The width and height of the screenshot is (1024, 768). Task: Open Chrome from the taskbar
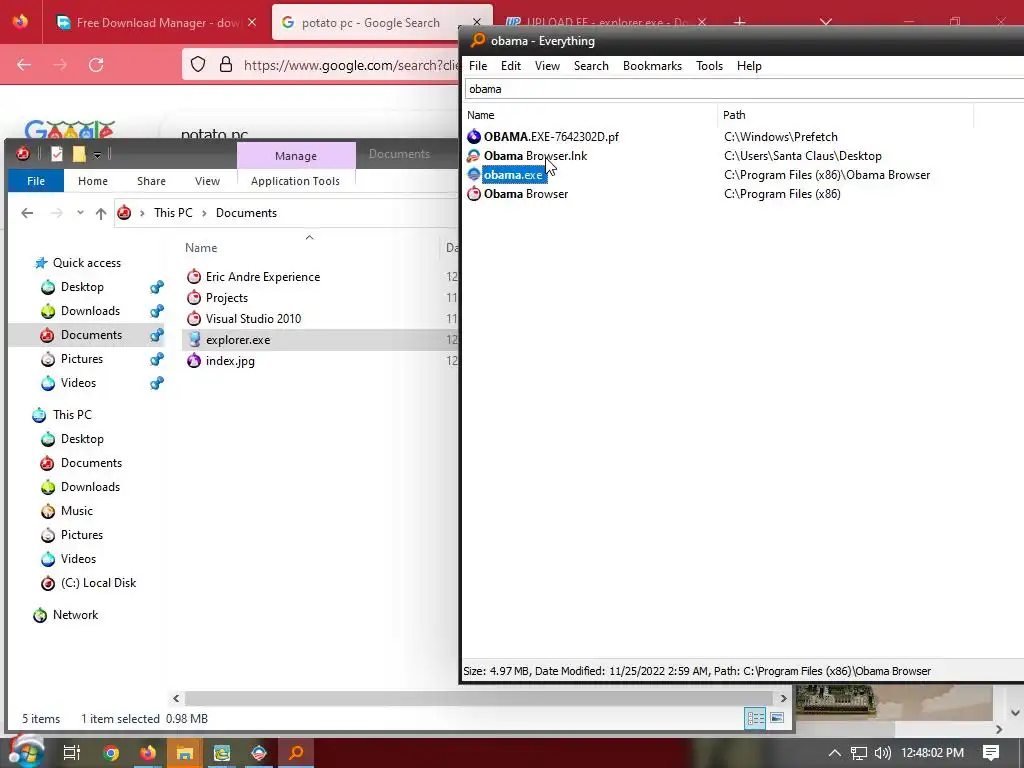pos(111,753)
